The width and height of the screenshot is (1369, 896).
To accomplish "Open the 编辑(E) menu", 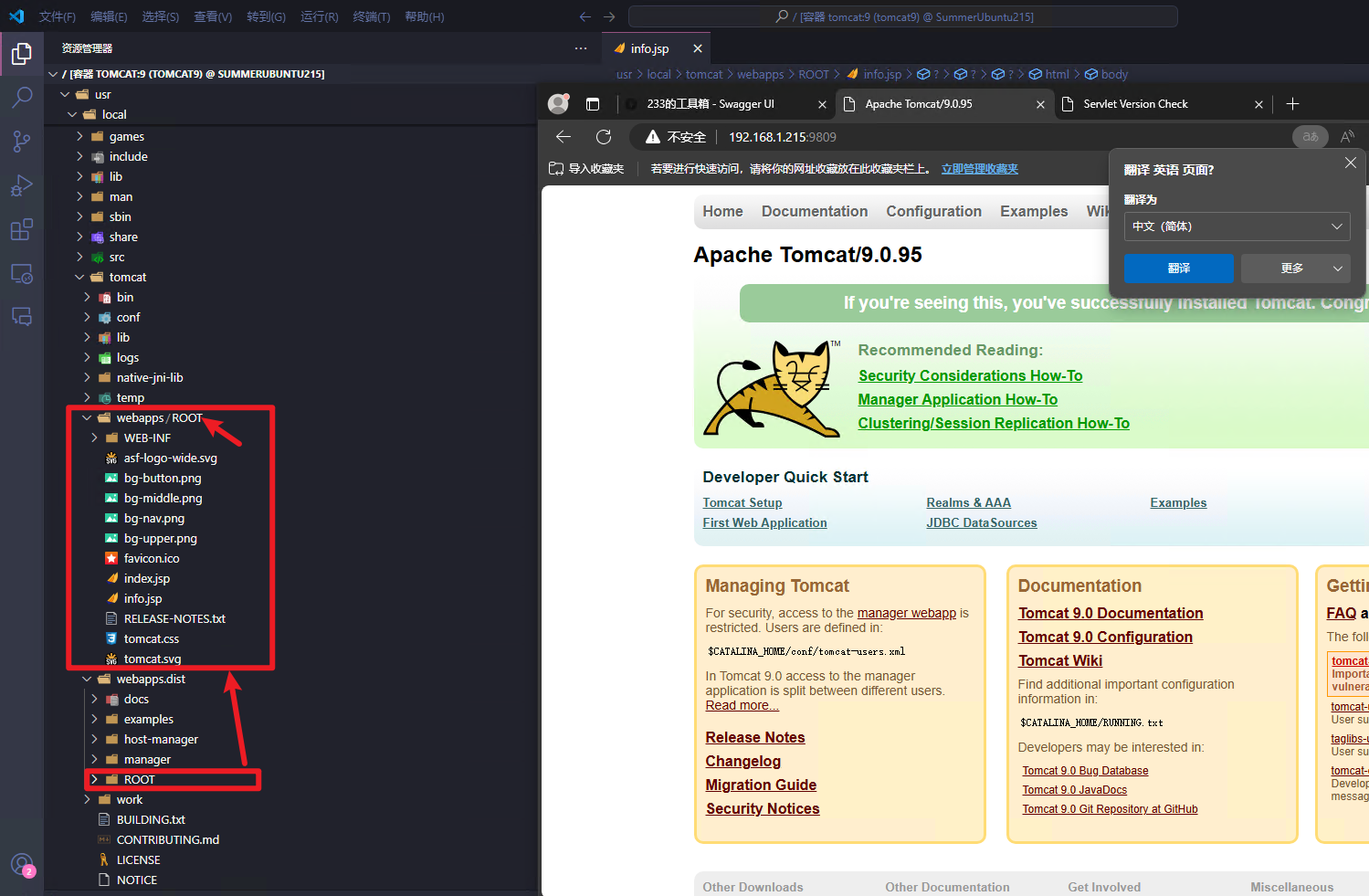I will pos(109,16).
